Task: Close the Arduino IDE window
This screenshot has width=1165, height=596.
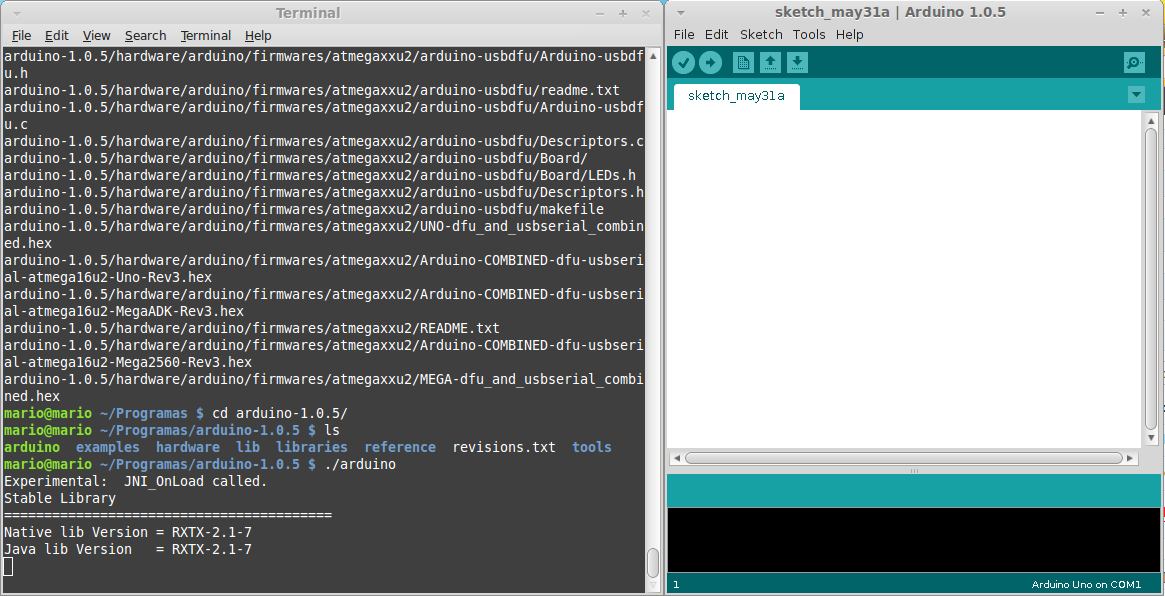Action: pos(1146,13)
